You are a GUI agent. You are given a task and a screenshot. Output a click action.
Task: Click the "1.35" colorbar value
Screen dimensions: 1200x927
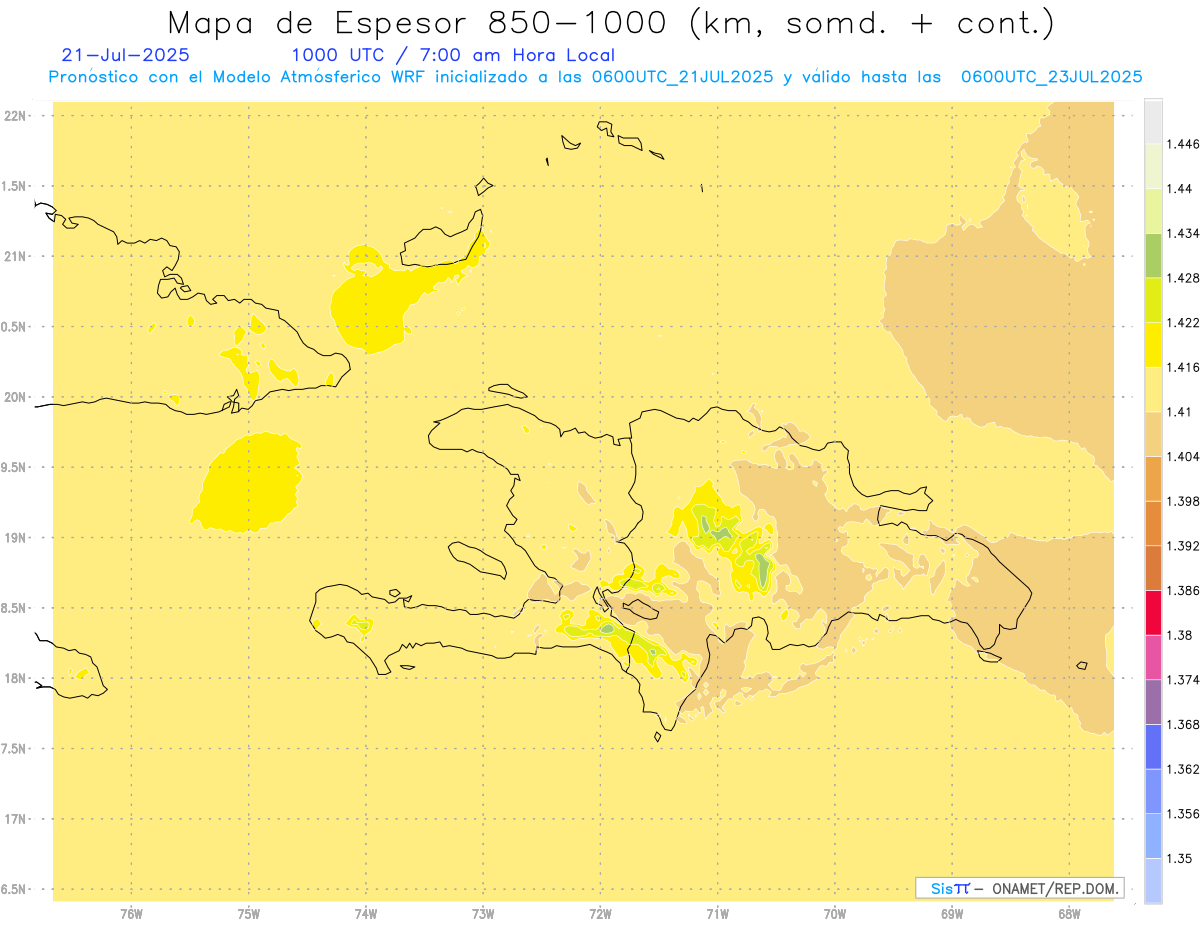(1181, 858)
